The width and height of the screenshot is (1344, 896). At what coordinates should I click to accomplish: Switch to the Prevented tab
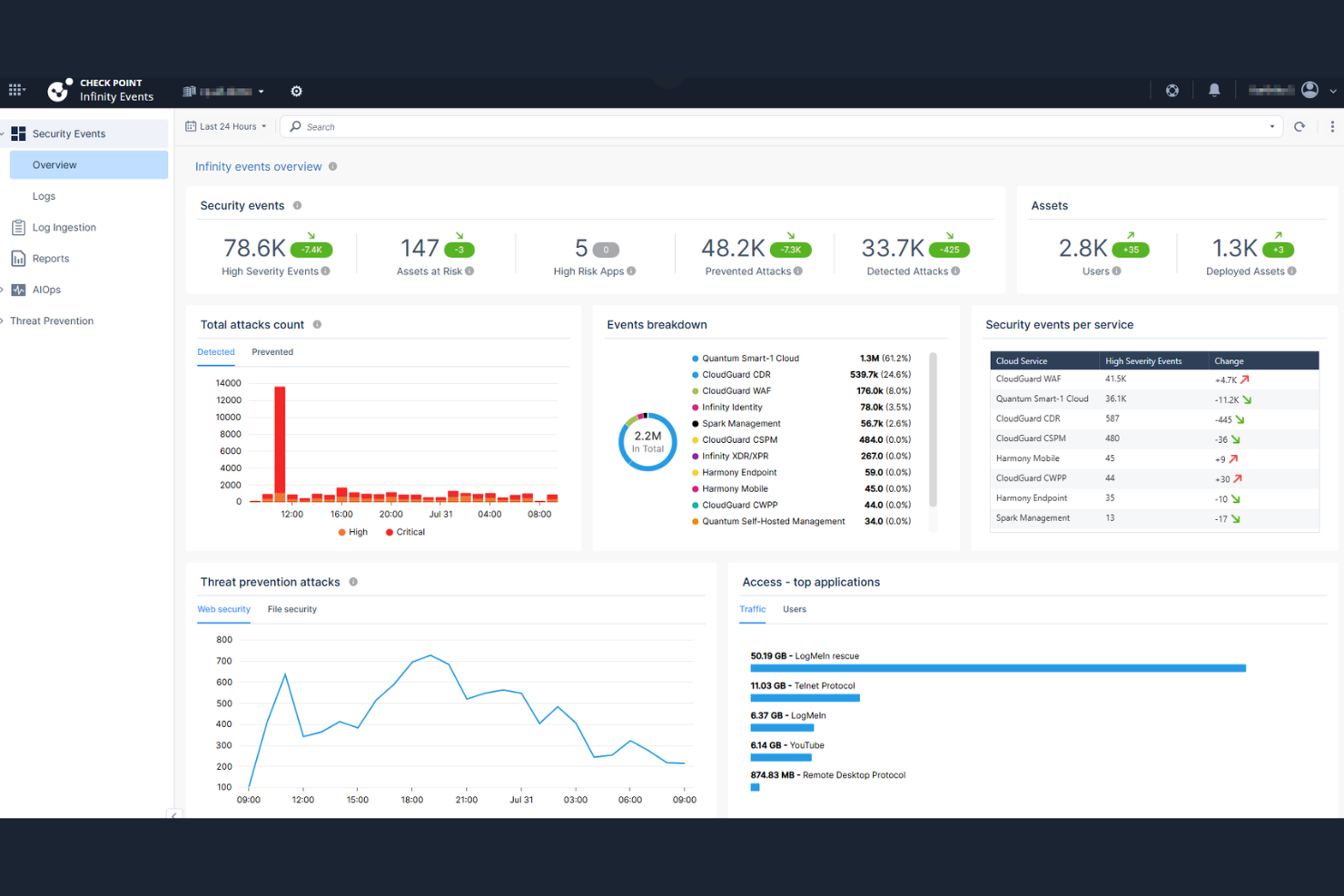click(272, 352)
